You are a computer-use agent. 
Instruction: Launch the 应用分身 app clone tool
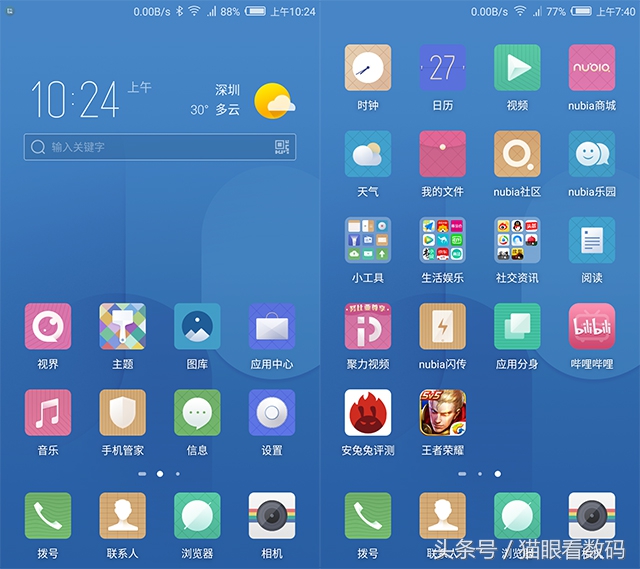coord(517,327)
